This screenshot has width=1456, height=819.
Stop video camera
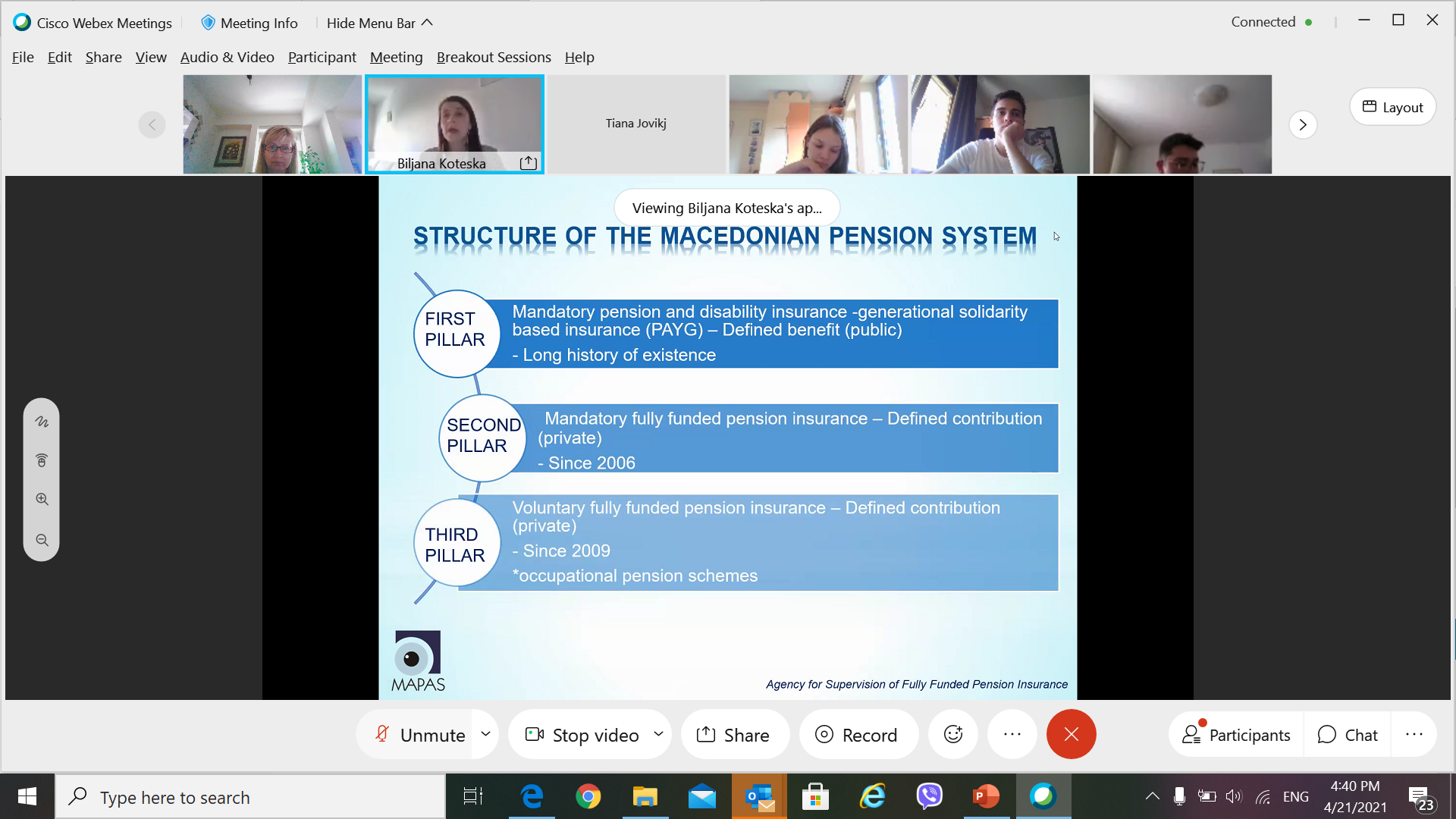click(x=582, y=734)
